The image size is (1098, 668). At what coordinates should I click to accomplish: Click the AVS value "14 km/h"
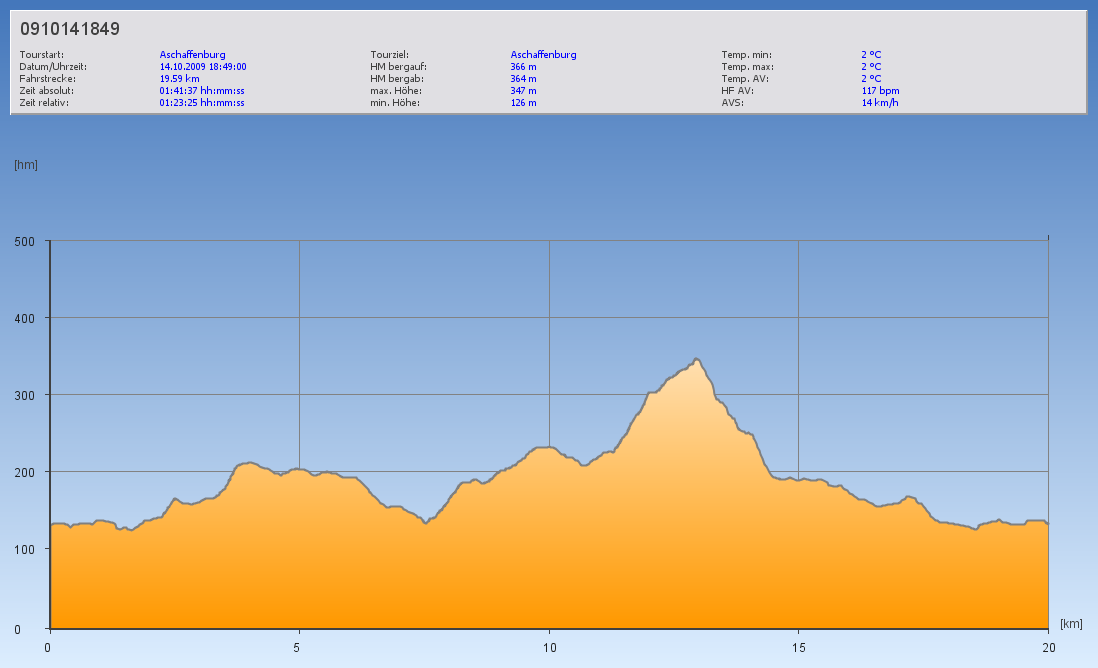point(879,102)
